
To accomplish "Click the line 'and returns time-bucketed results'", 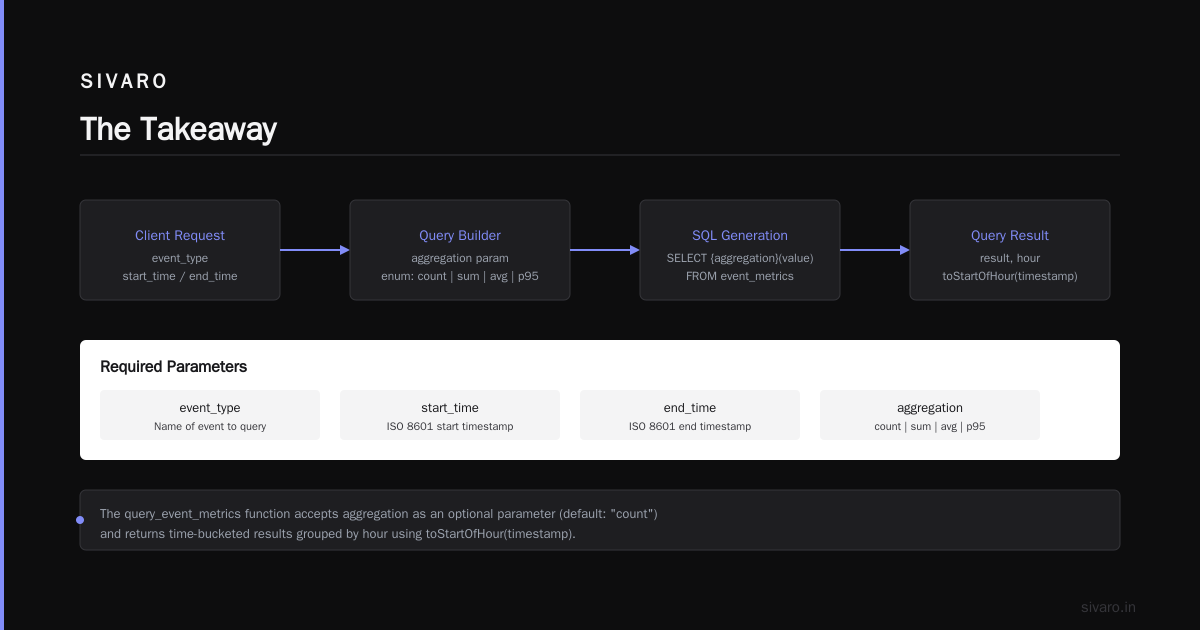I will (338, 534).
